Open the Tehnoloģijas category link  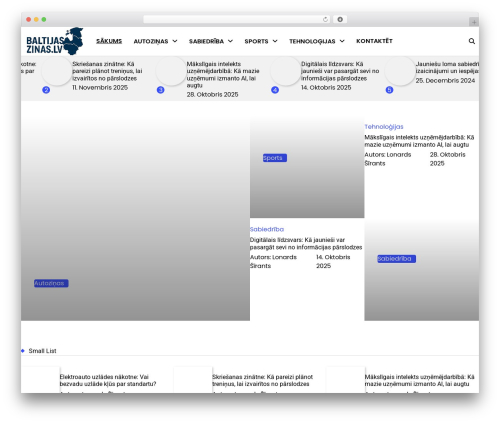(x=384, y=127)
